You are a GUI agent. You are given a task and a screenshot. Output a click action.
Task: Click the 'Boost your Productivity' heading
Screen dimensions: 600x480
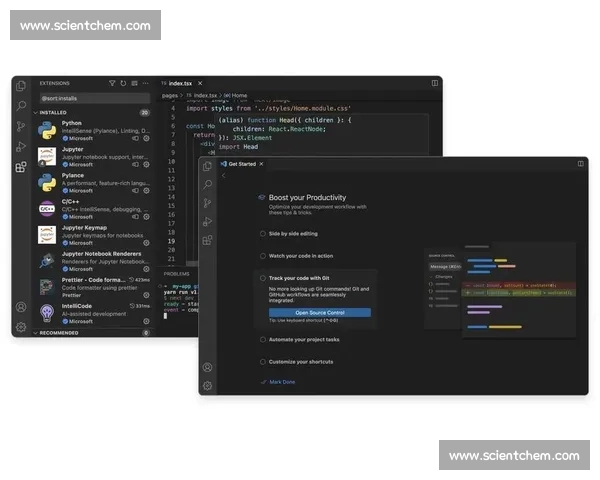pyautogui.click(x=307, y=198)
